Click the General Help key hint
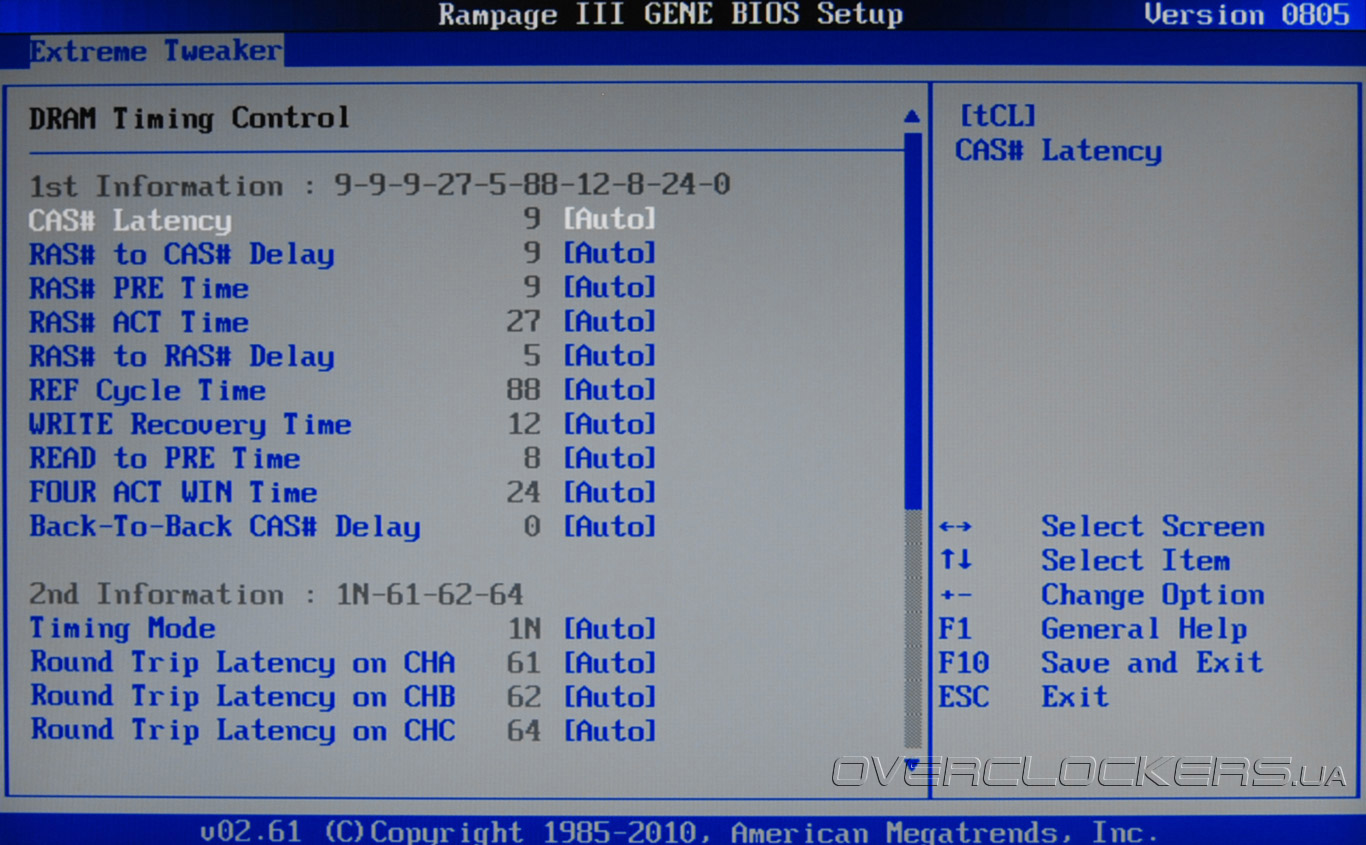The height and width of the screenshot is (845, 1366). tap(1144, 628)
